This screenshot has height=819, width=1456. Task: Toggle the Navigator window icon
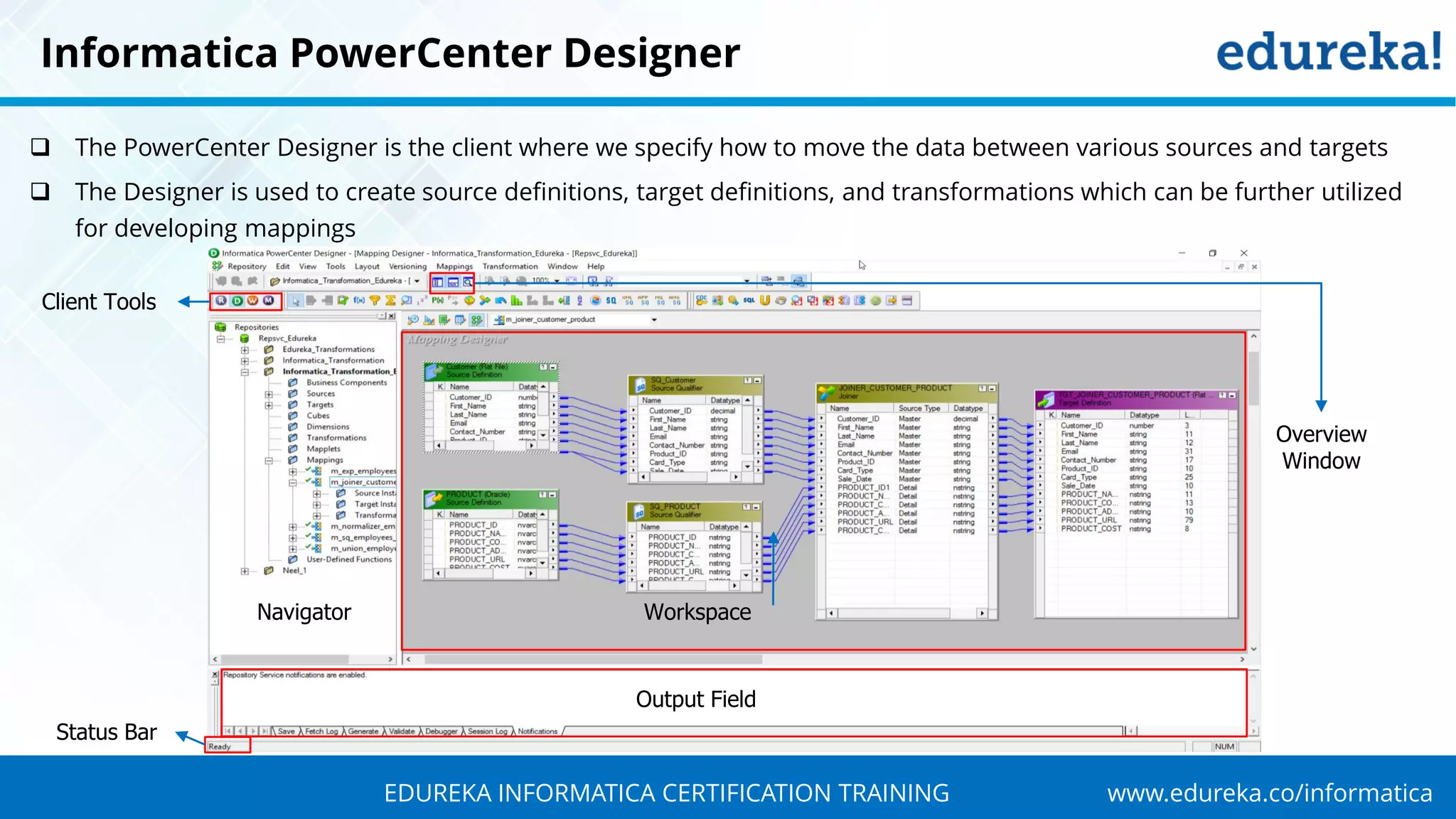point(437,282)
